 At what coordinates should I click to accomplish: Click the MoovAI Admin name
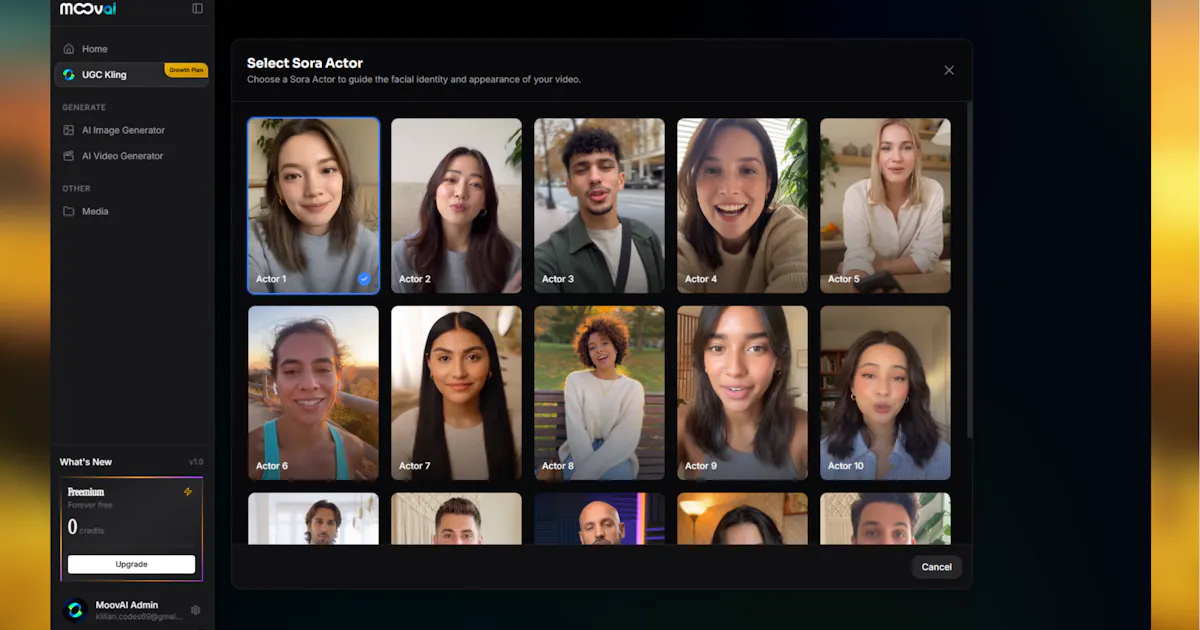[127, 605]
